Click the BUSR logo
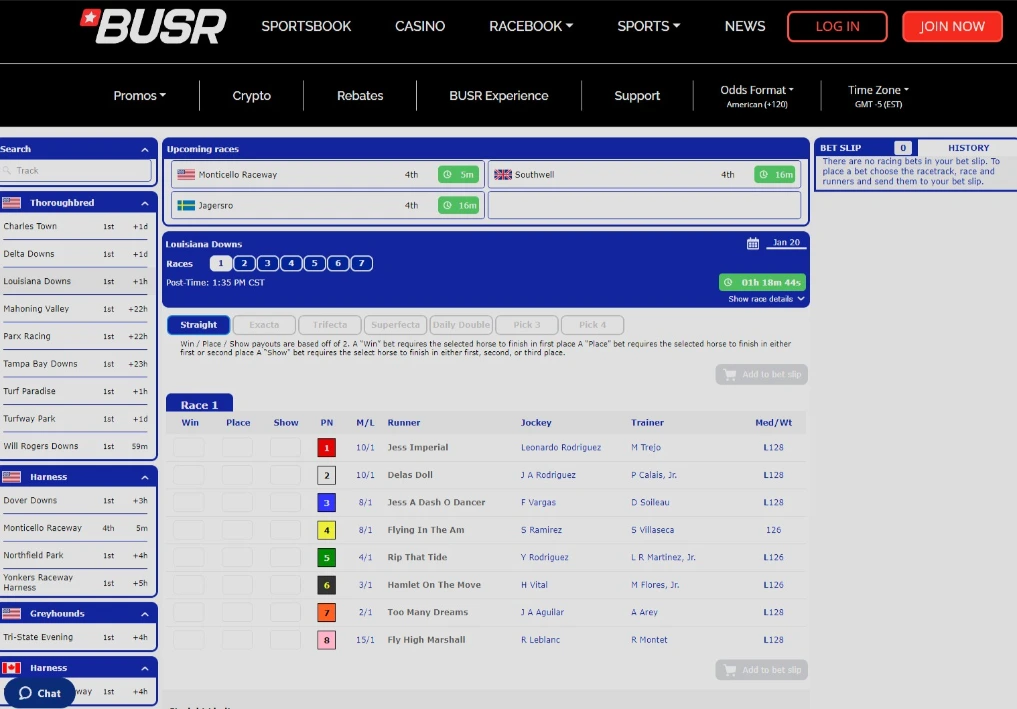1017x709 pixels. coord(152,26)
